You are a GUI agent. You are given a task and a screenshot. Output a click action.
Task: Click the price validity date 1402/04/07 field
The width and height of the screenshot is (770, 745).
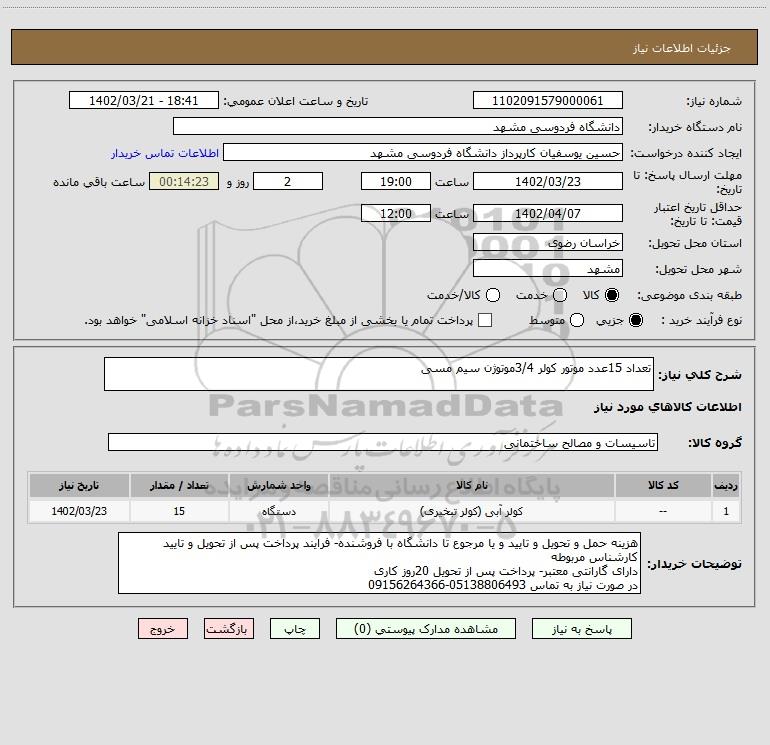(x=548, y=214)
